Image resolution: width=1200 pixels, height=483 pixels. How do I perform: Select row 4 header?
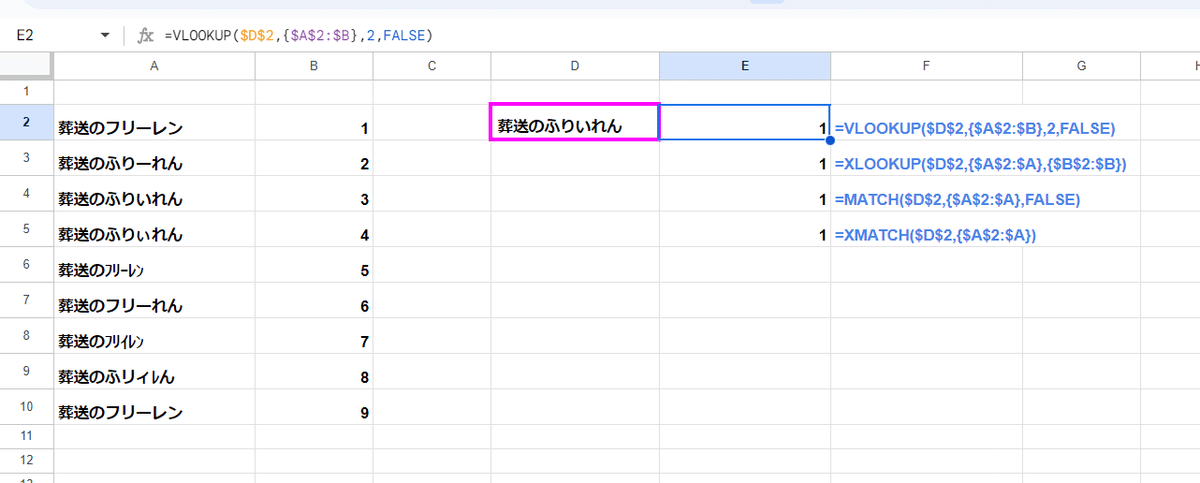(27, 194)
